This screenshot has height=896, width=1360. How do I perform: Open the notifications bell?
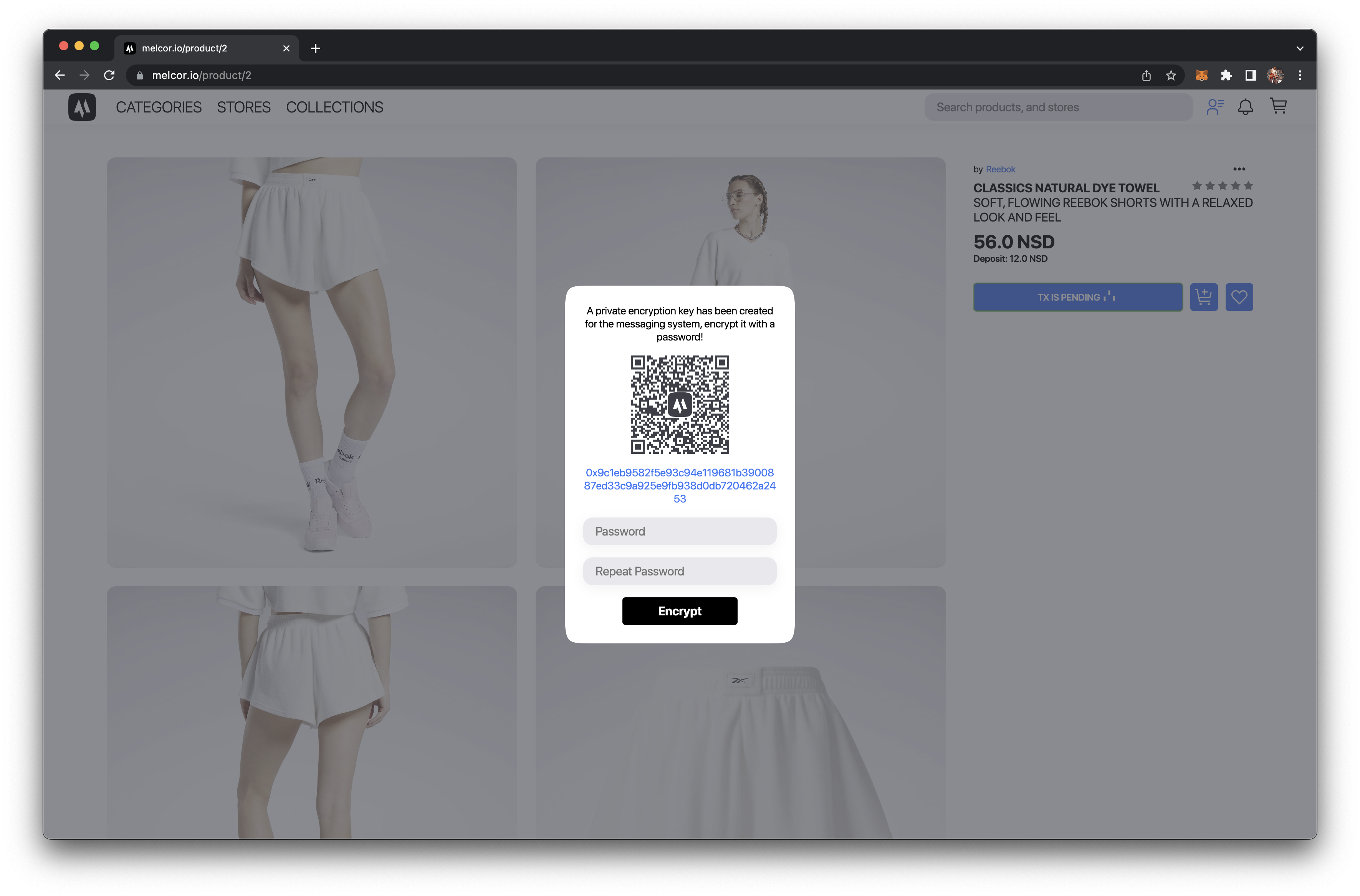[x=1246, y=107]
